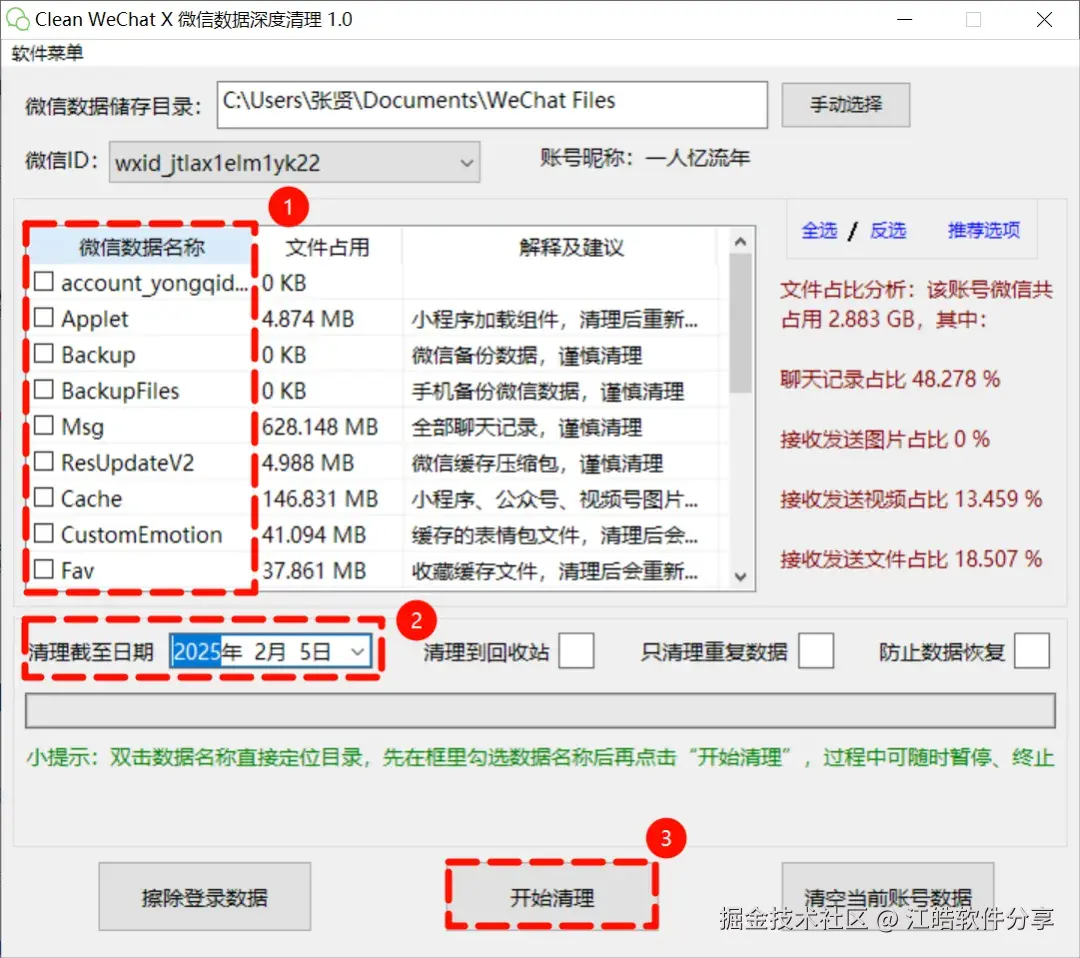Screen dimensions: 1080x958
Task: Click the text 微信缓存压缩包，谨慎清理
Action: 537,464
